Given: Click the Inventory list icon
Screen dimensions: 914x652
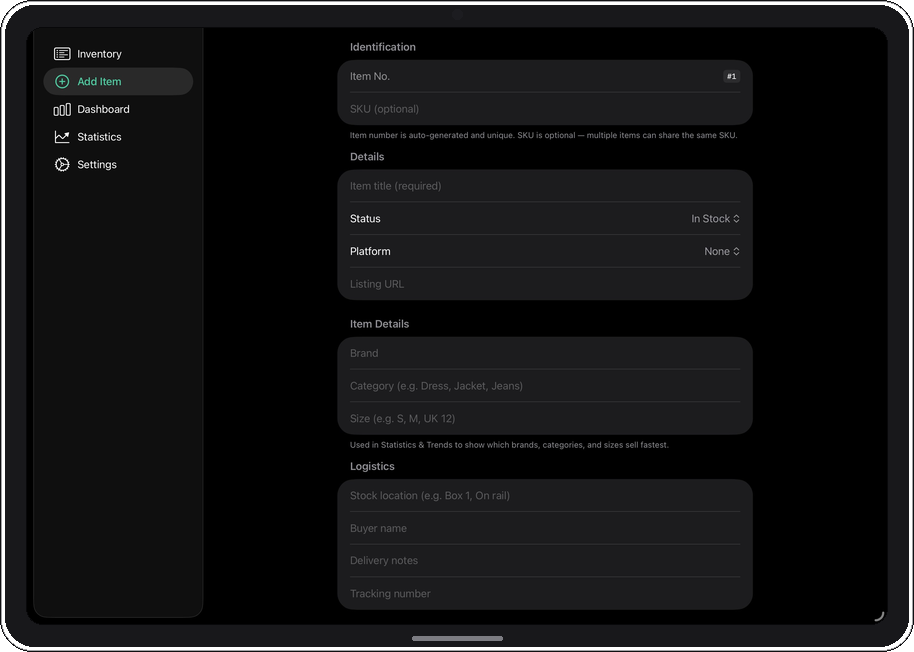Looking at the screenshot, I should coord(62,54).
